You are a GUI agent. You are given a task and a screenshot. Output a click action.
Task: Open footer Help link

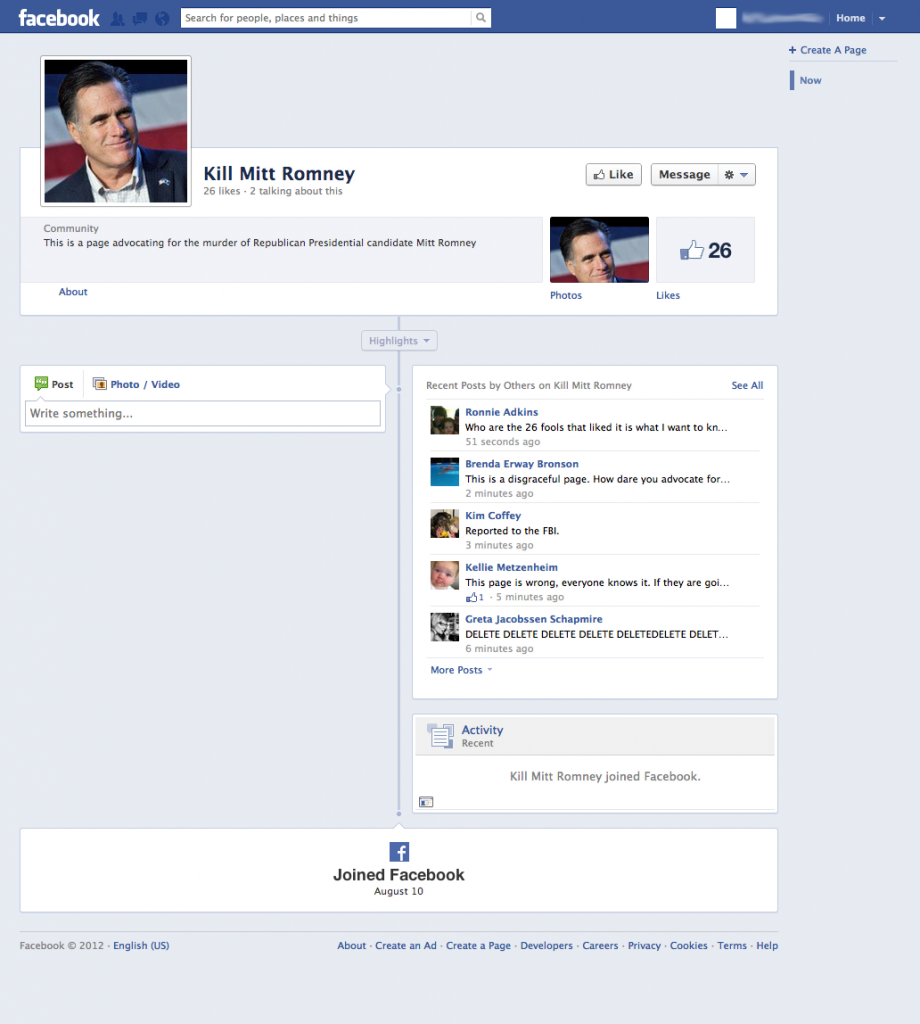(767, 946)
